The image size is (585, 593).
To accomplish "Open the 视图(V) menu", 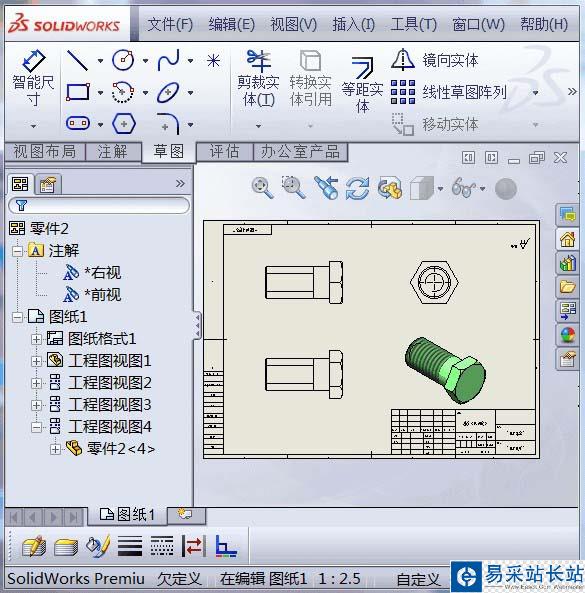I will [293, 25].
